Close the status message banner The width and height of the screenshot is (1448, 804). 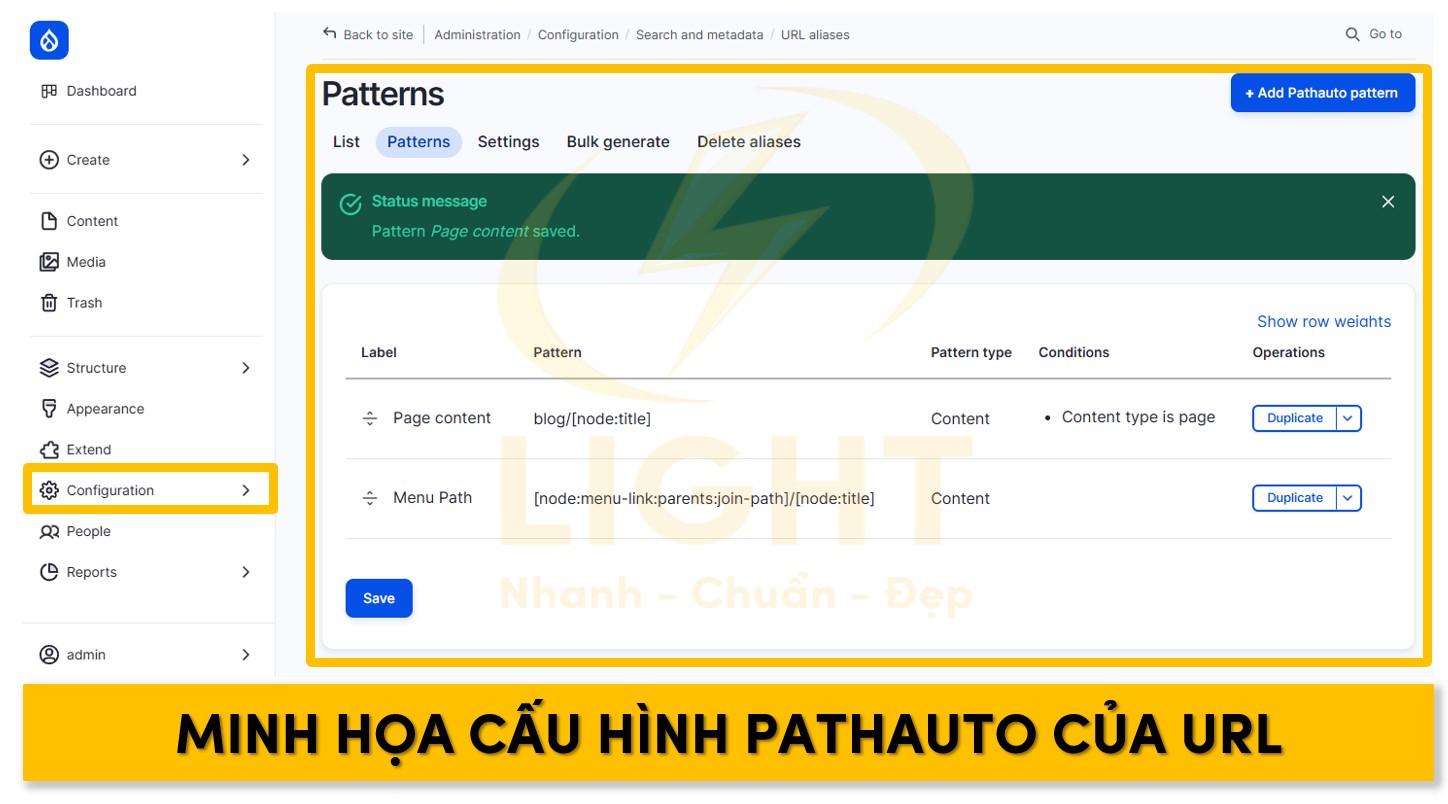click(1388, 202)
